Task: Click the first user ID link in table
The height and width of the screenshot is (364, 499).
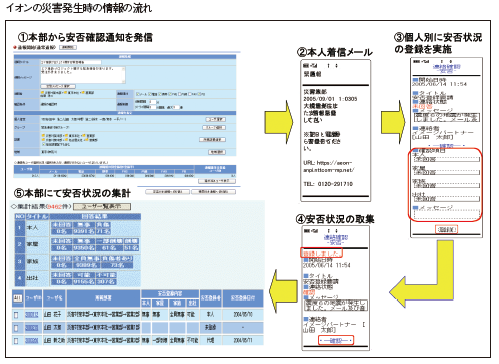Action: (x=32, y=315)
